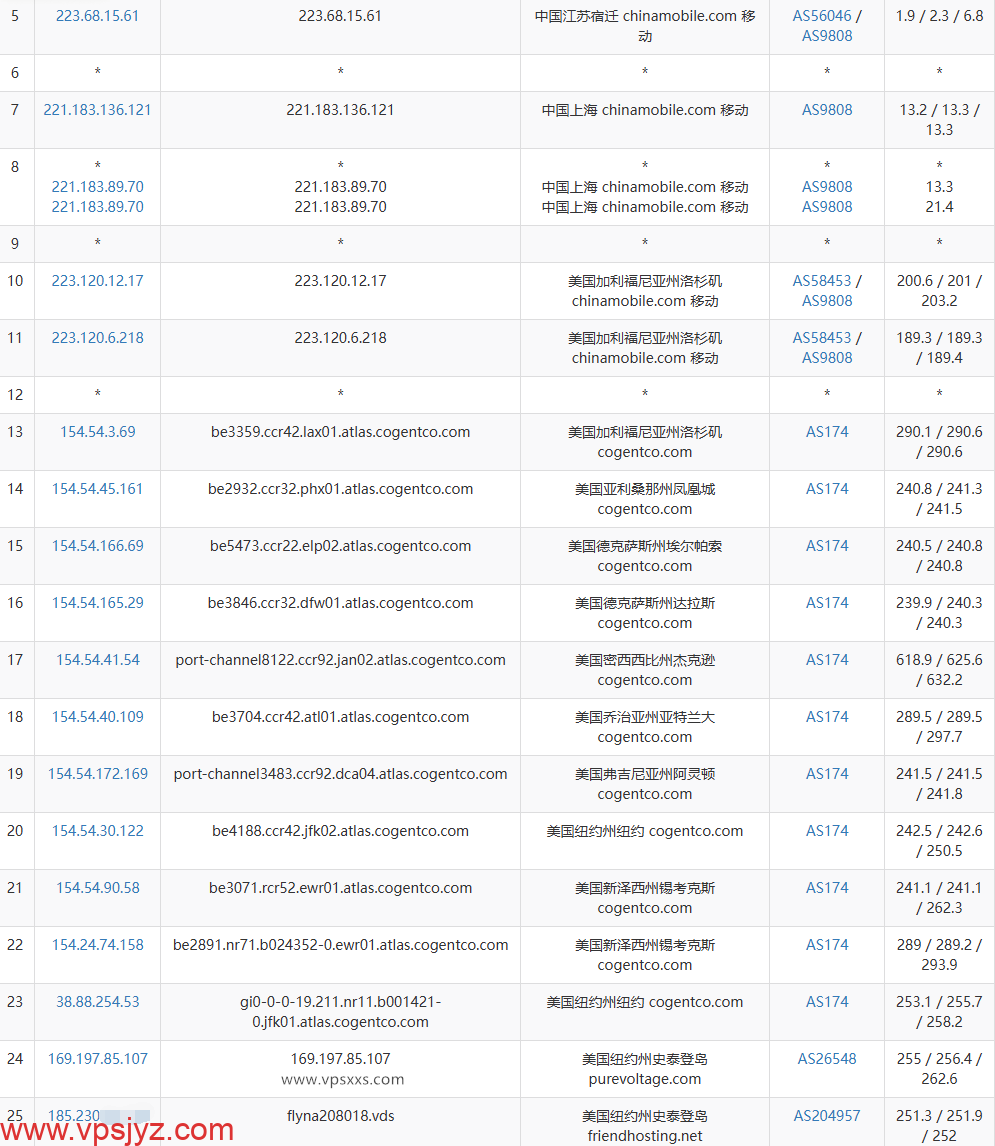Open IP link 154.54.90.58
This screenshot has width=995, height=1146.
(97, 888)
